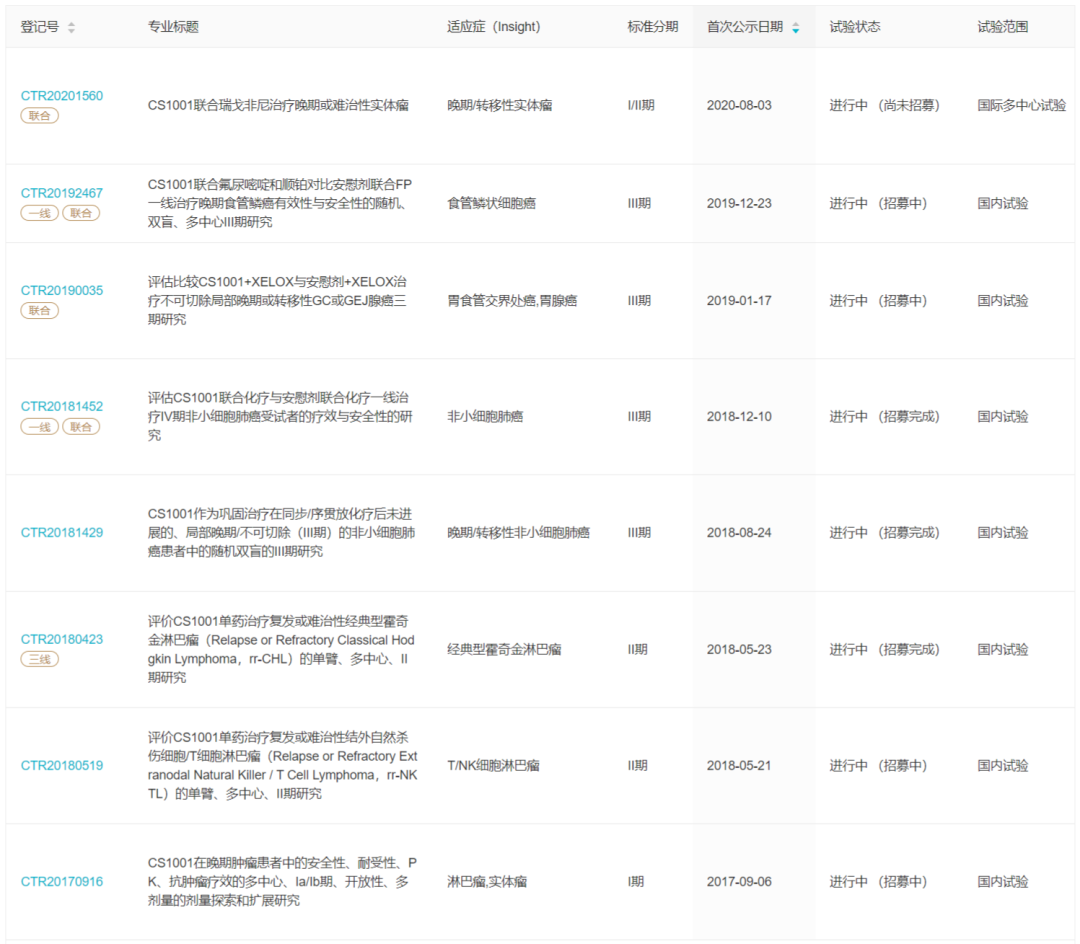Click the 专业标题 column header
This screenshot has height=944, width=1080.
[x=173, y=27]
